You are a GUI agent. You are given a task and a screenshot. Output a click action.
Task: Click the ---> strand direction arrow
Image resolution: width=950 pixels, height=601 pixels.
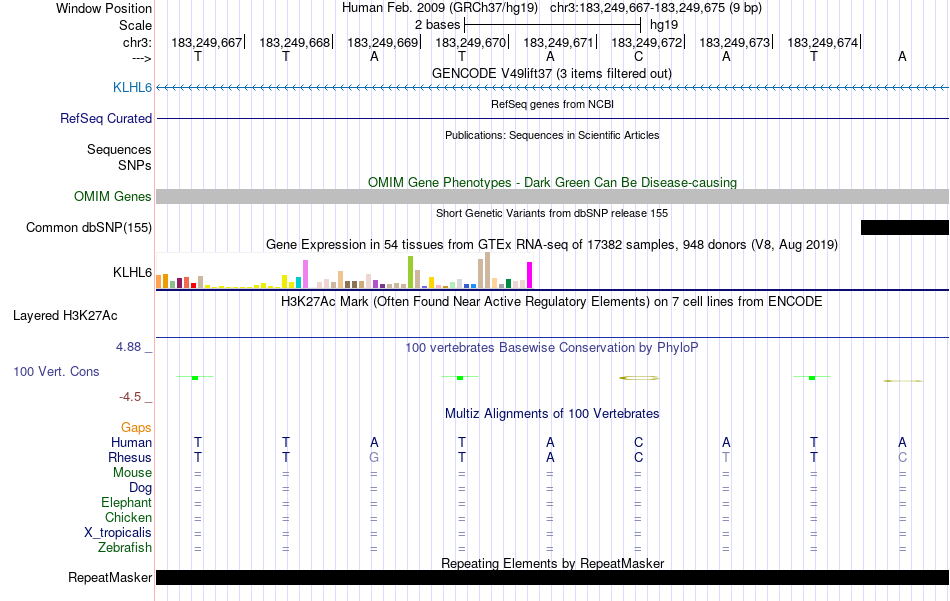tap(142, 58)
